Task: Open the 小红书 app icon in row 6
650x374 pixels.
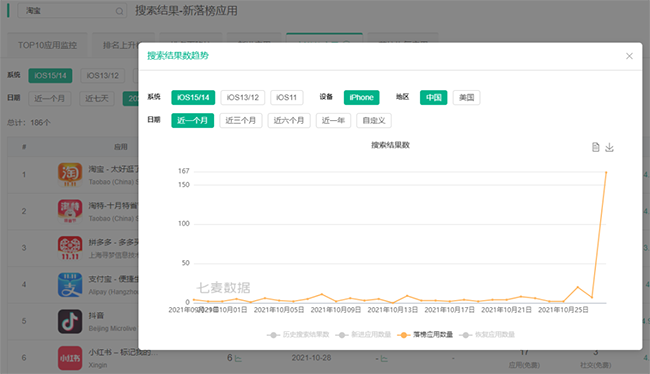Action: point(70,357)
